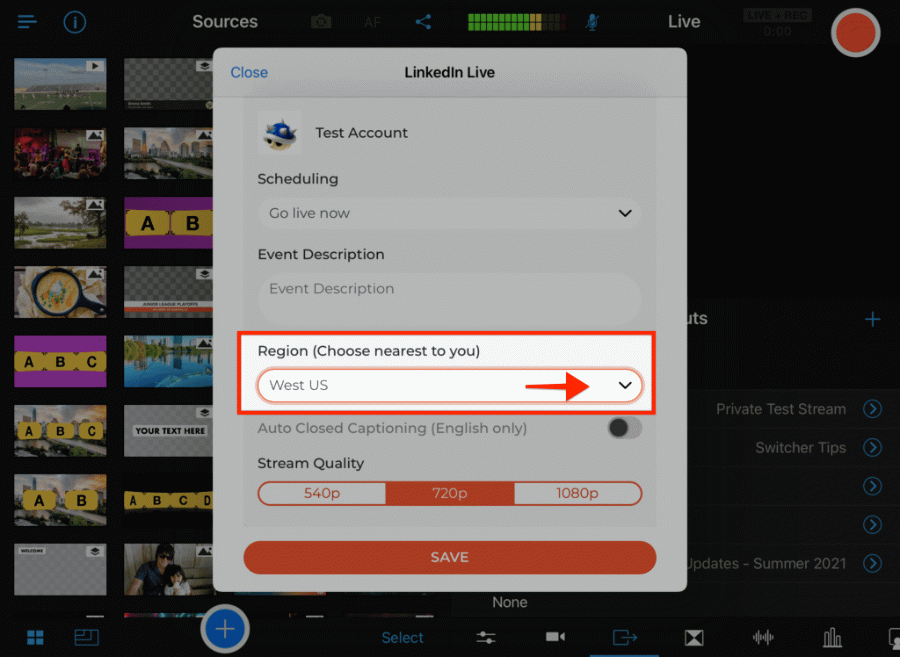Click the info circle icon
This screenshot has width=900, height=657.
pos(75,22)
